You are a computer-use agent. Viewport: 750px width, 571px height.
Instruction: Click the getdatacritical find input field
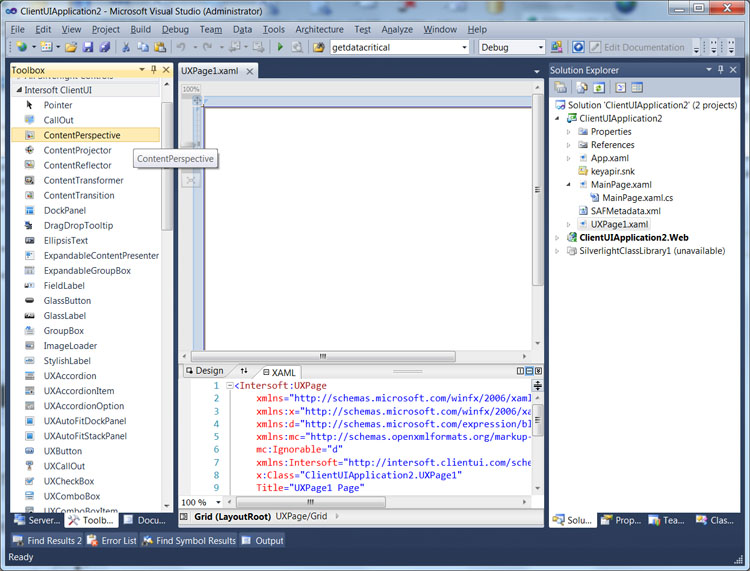(x=394, y=47)
